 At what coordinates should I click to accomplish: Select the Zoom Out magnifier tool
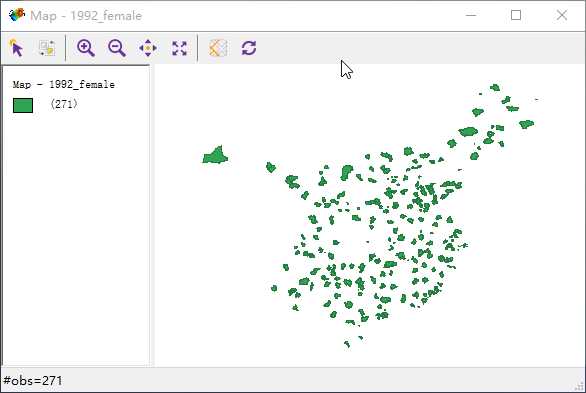(x=117, y=48)
